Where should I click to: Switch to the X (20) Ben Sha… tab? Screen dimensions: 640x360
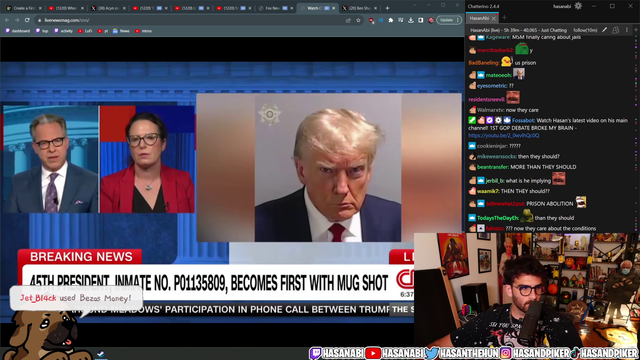(x=359, y=8)
